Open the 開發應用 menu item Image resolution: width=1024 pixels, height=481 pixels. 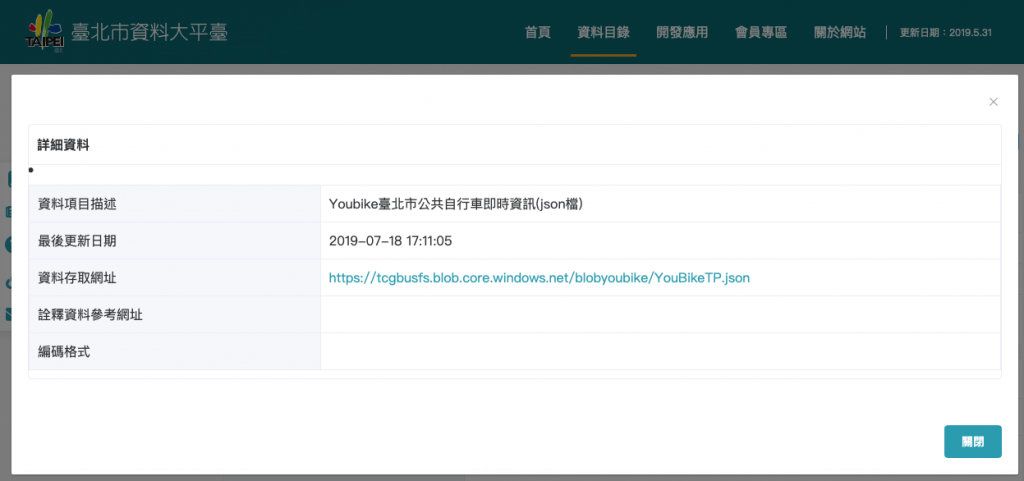pyautogui.click(x=682, y=33)
